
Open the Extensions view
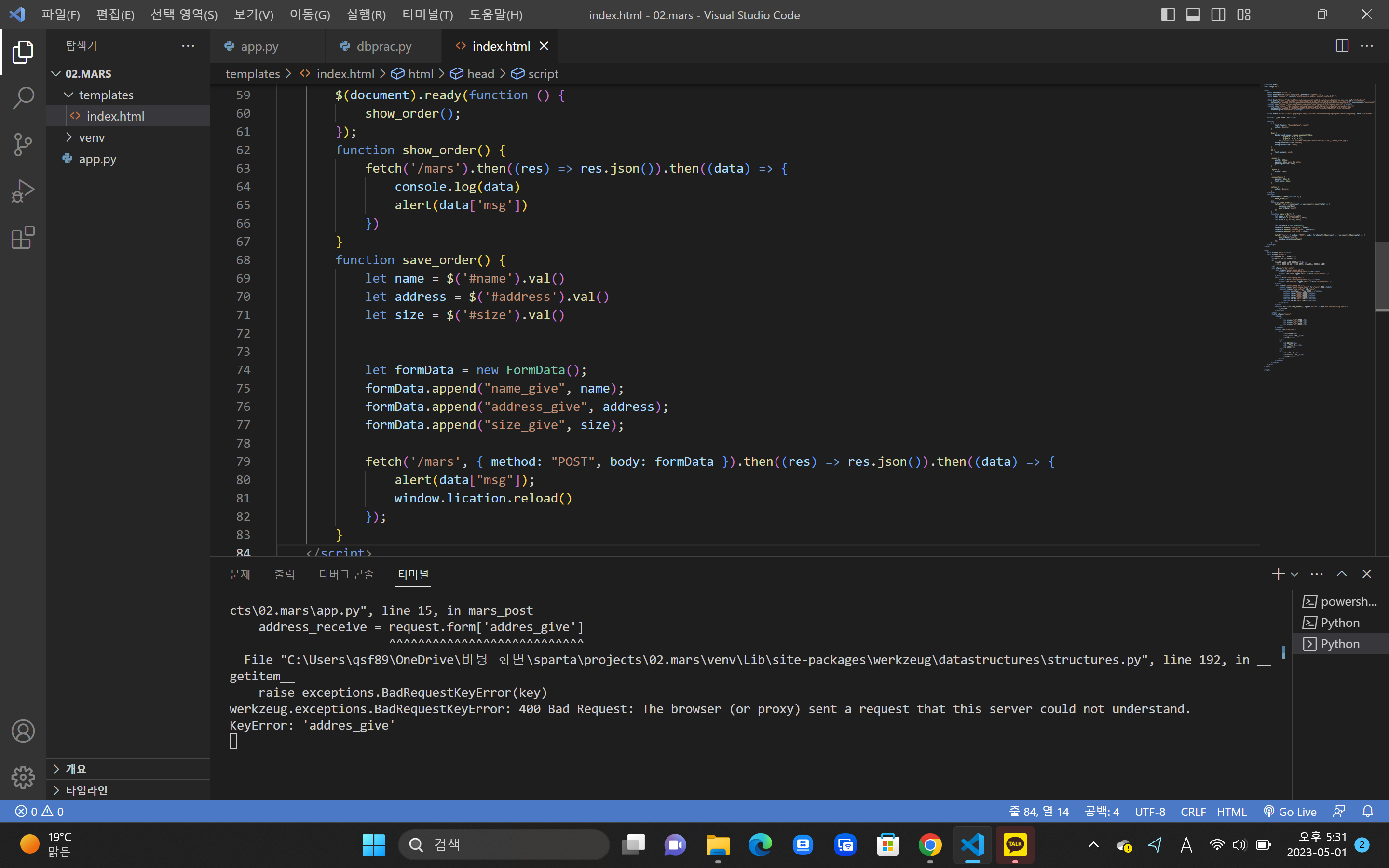point(23,238)
